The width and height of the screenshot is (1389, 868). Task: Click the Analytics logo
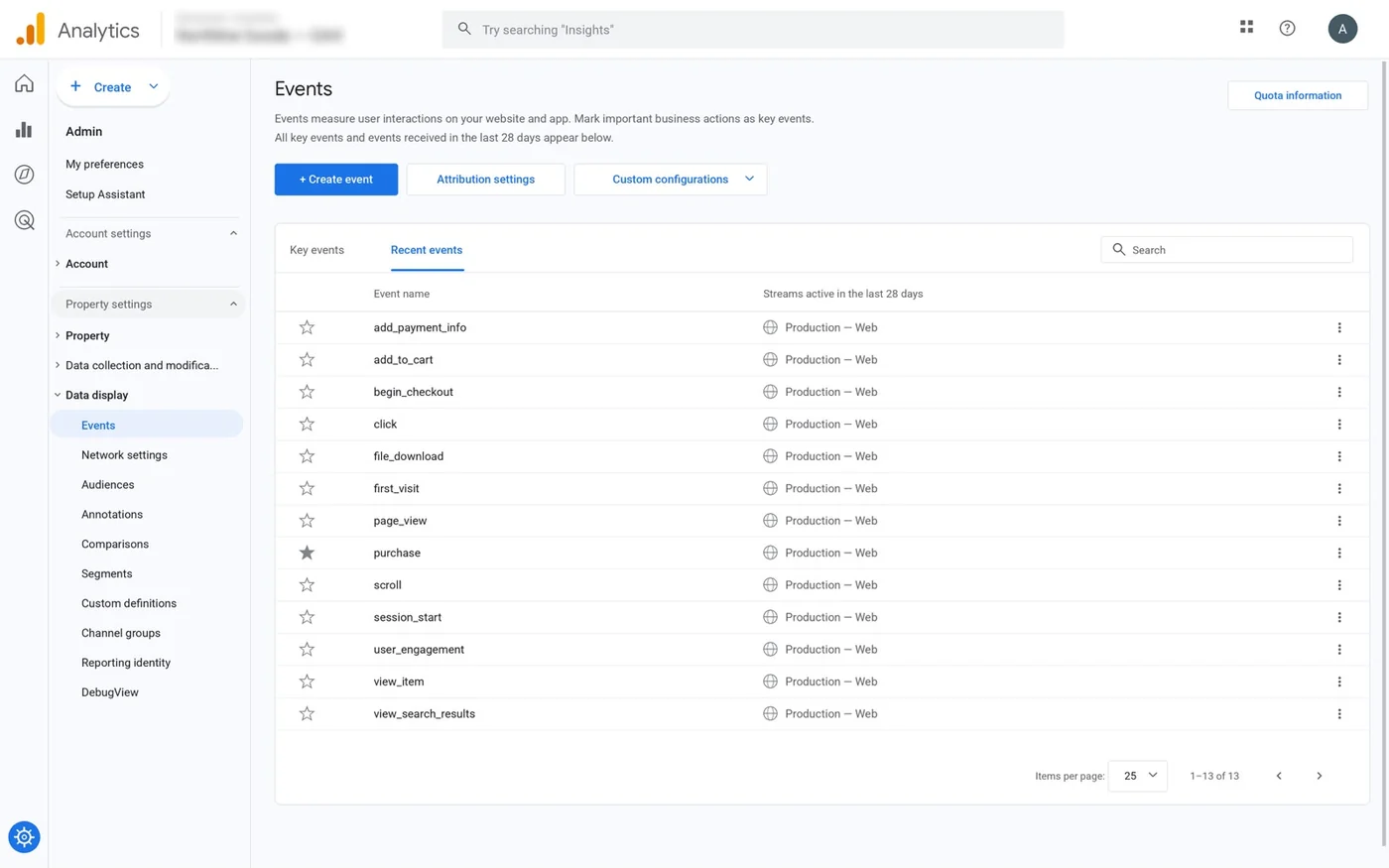click(x=78, y=30)
